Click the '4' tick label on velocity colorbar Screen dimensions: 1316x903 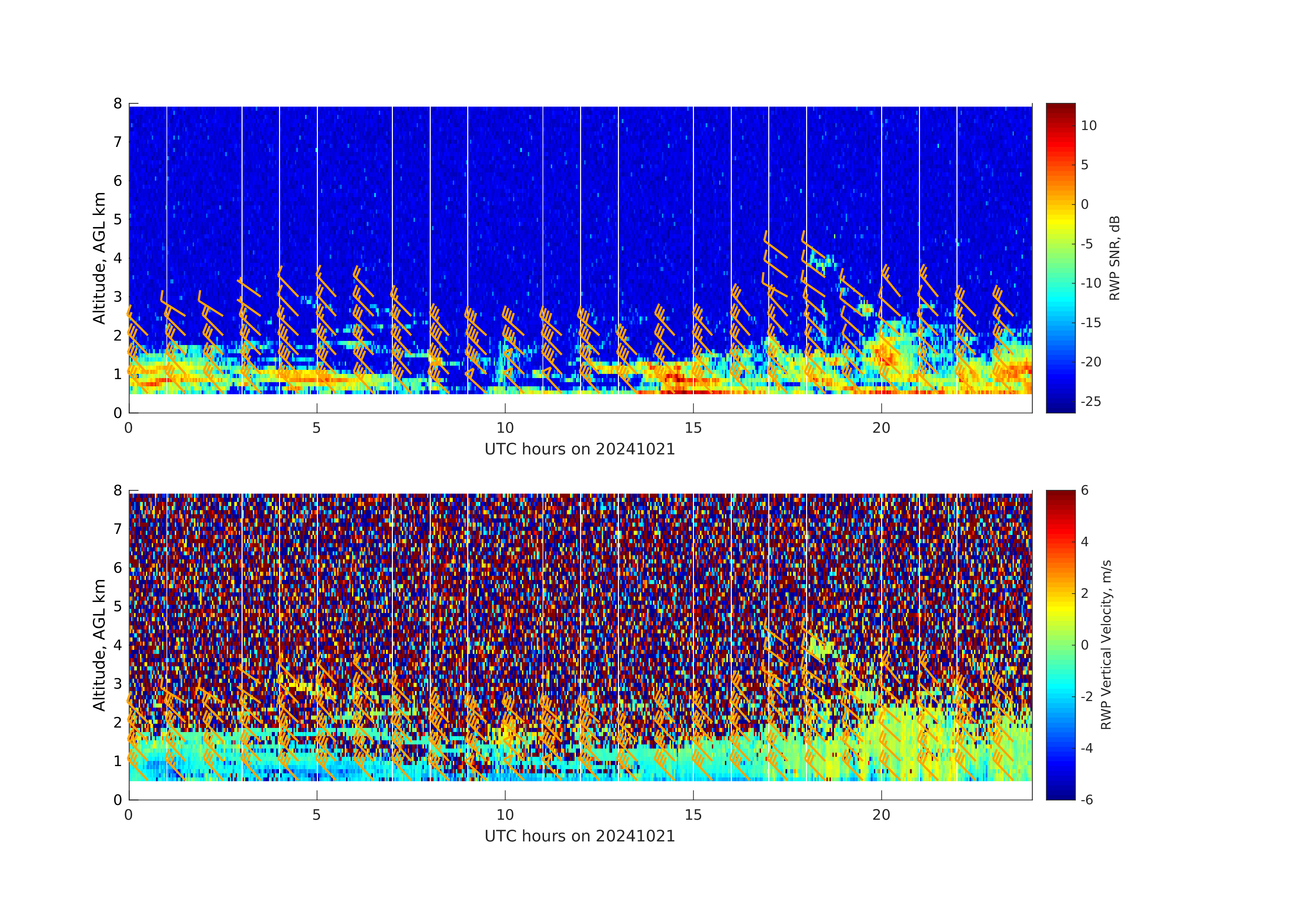coord(1084,542)
